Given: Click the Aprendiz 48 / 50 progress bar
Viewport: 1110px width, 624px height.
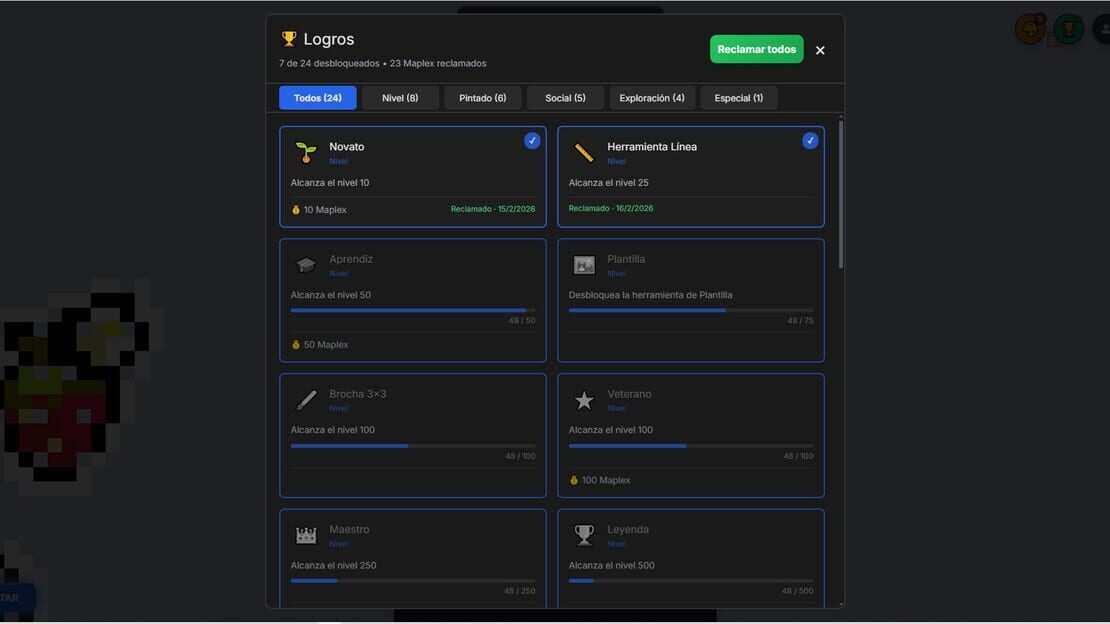Looking at the screenshot, I should tap(413, 310).
